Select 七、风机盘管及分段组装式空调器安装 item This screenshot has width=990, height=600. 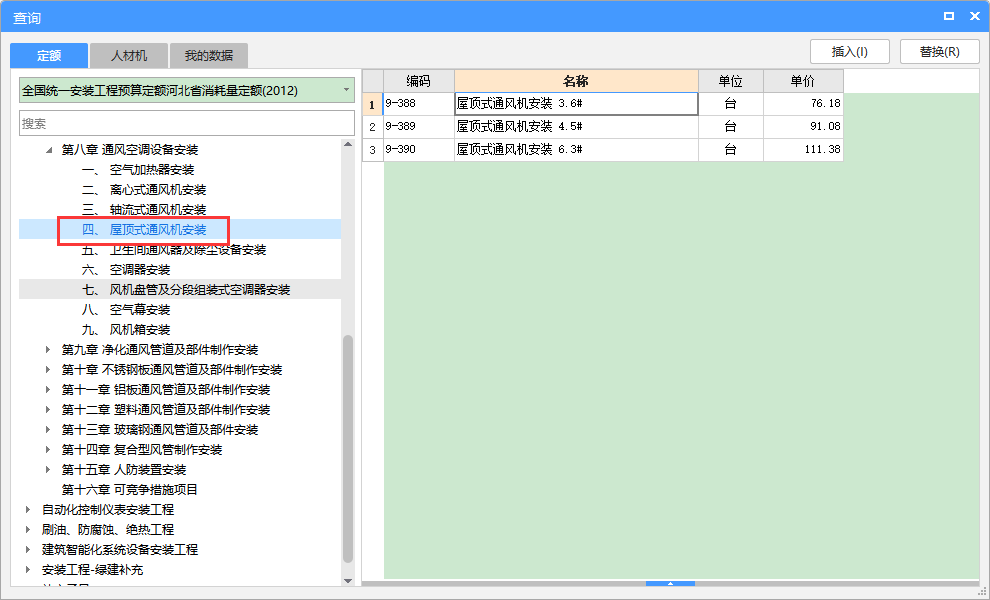[186, 290]
